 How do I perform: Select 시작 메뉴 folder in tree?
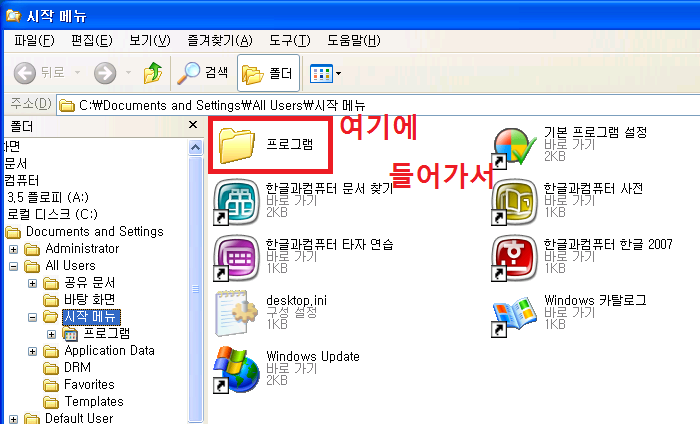91,317
